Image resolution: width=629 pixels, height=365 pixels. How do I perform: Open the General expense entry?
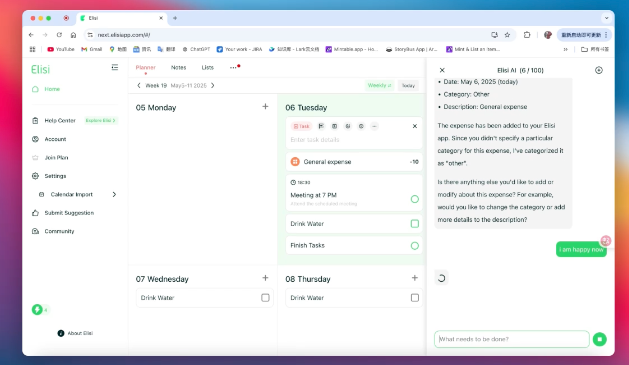pos(354,162)
